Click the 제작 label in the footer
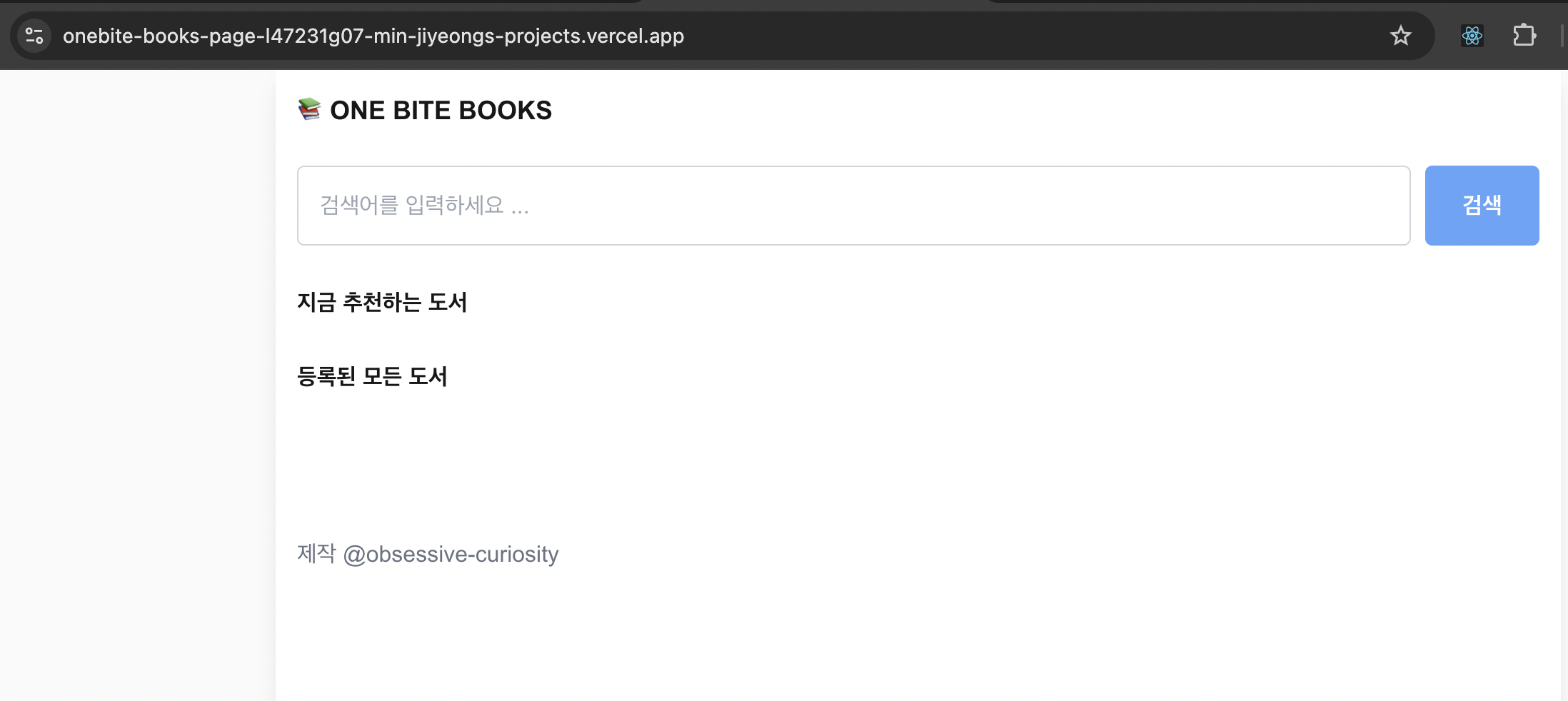1568x701 pixels. (316, 553)
